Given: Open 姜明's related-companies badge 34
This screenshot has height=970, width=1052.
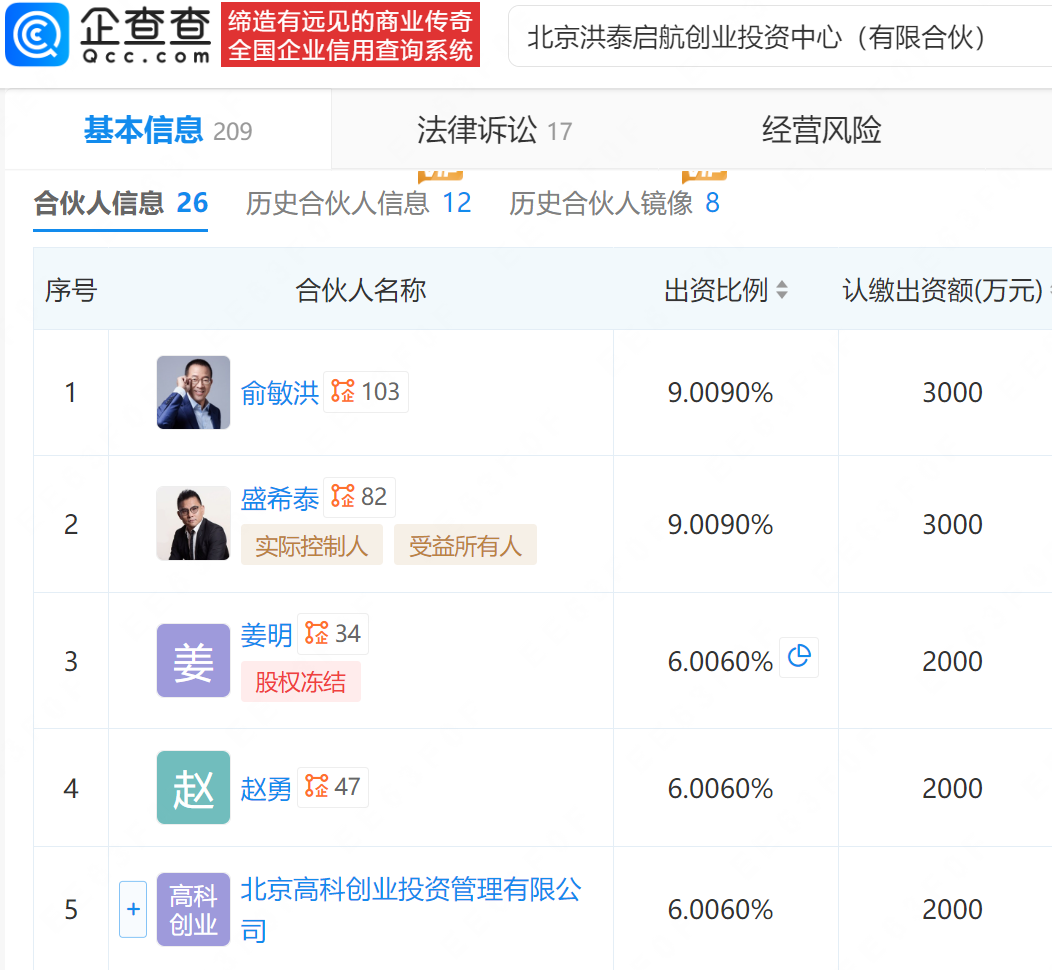Looking at the screenshot, I should (x=333, y=634).
